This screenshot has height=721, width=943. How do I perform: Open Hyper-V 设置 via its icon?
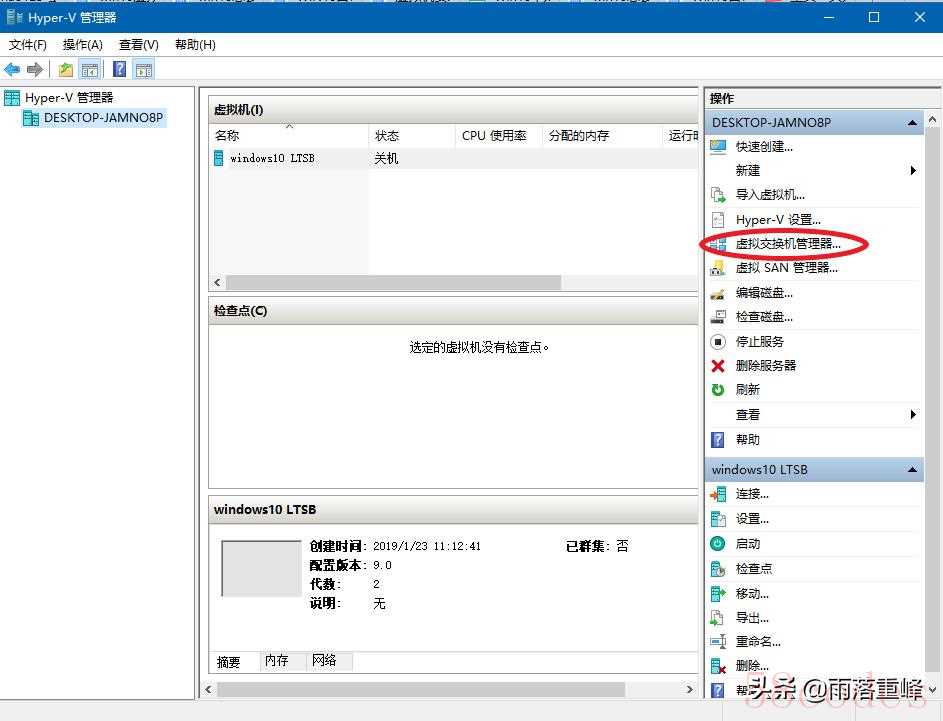[x=718, y=219]
